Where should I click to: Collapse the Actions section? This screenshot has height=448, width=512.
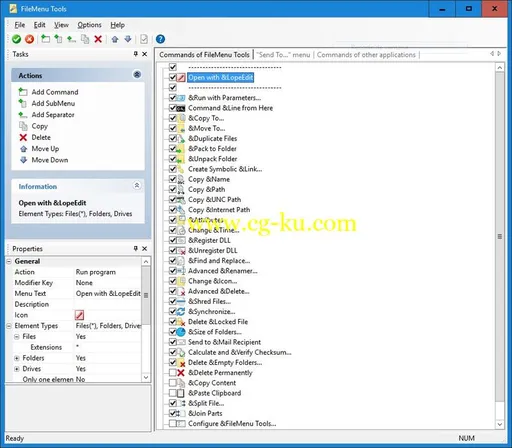tap(137, 75)
